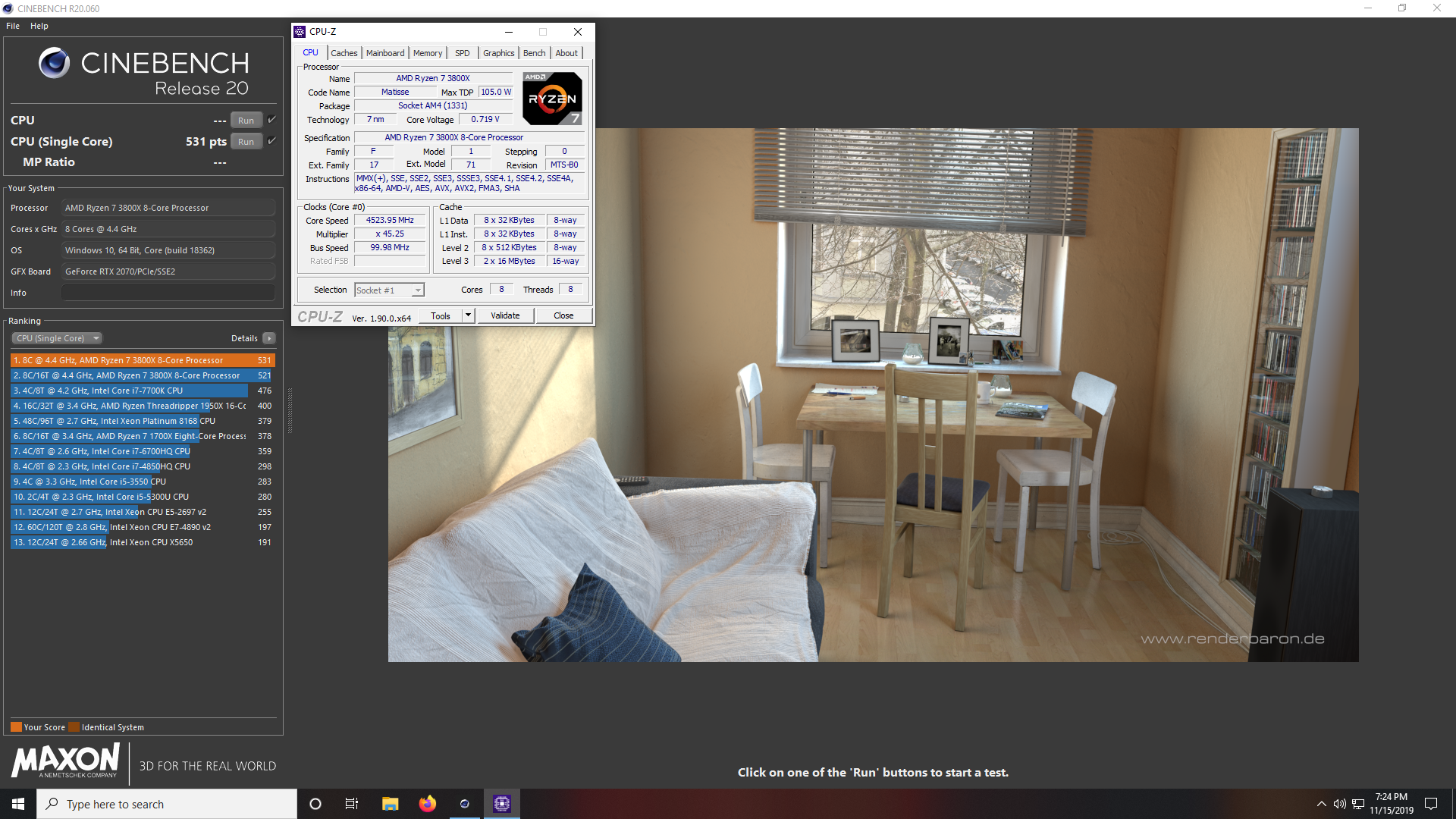Click the Cinebench logo icon

coord(54,63)
